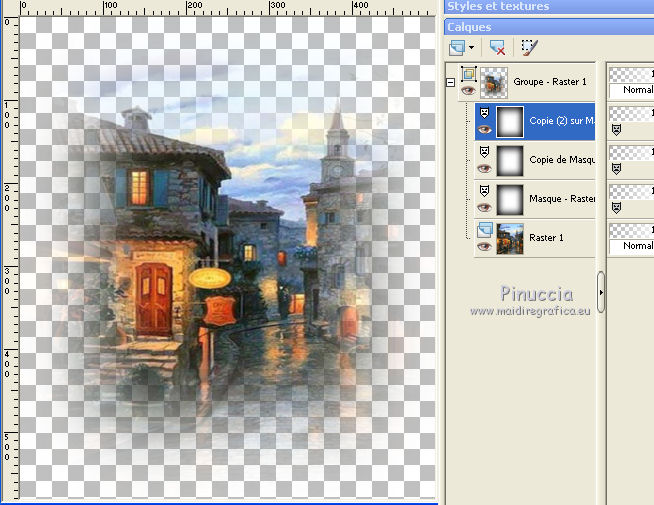Click the Copie (2) mask thumbnail
The image size is (654, 505).
click(x=510, y=122)
